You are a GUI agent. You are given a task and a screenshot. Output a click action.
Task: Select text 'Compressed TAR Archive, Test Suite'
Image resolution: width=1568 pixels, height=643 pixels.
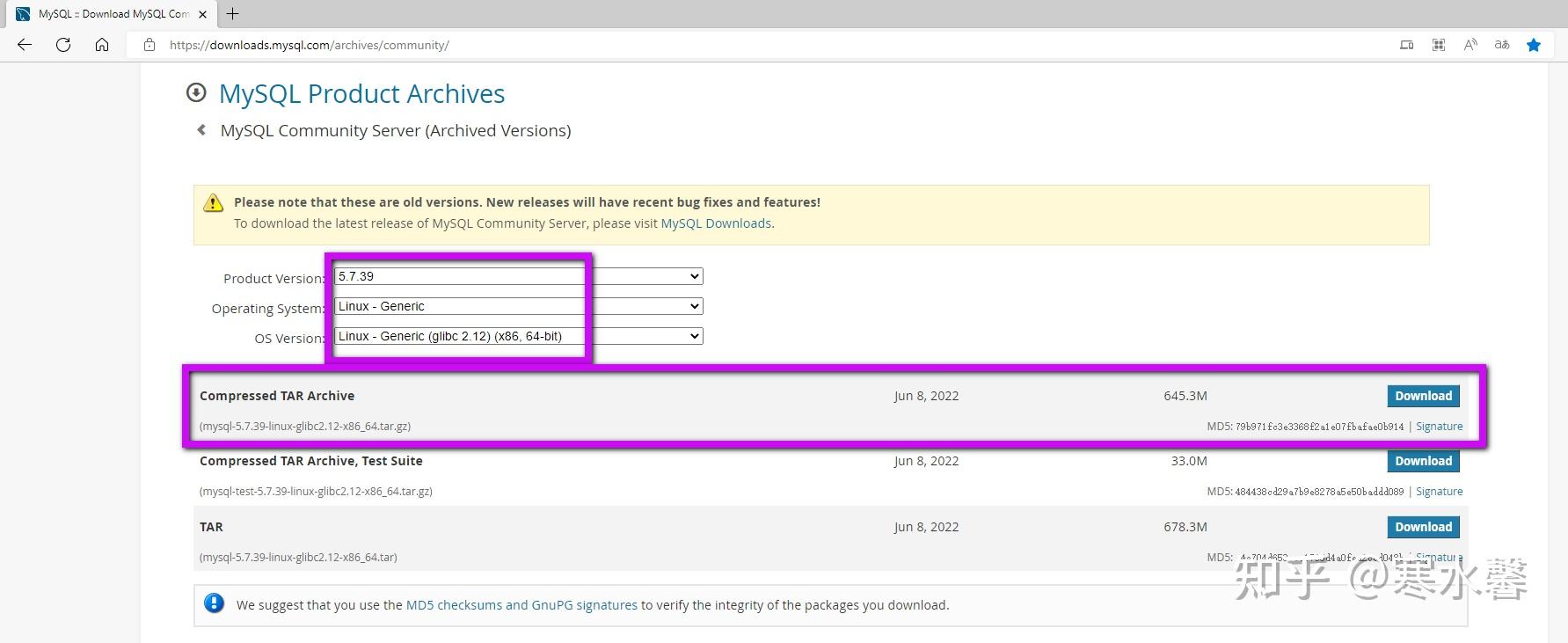(x=311, y=461)
